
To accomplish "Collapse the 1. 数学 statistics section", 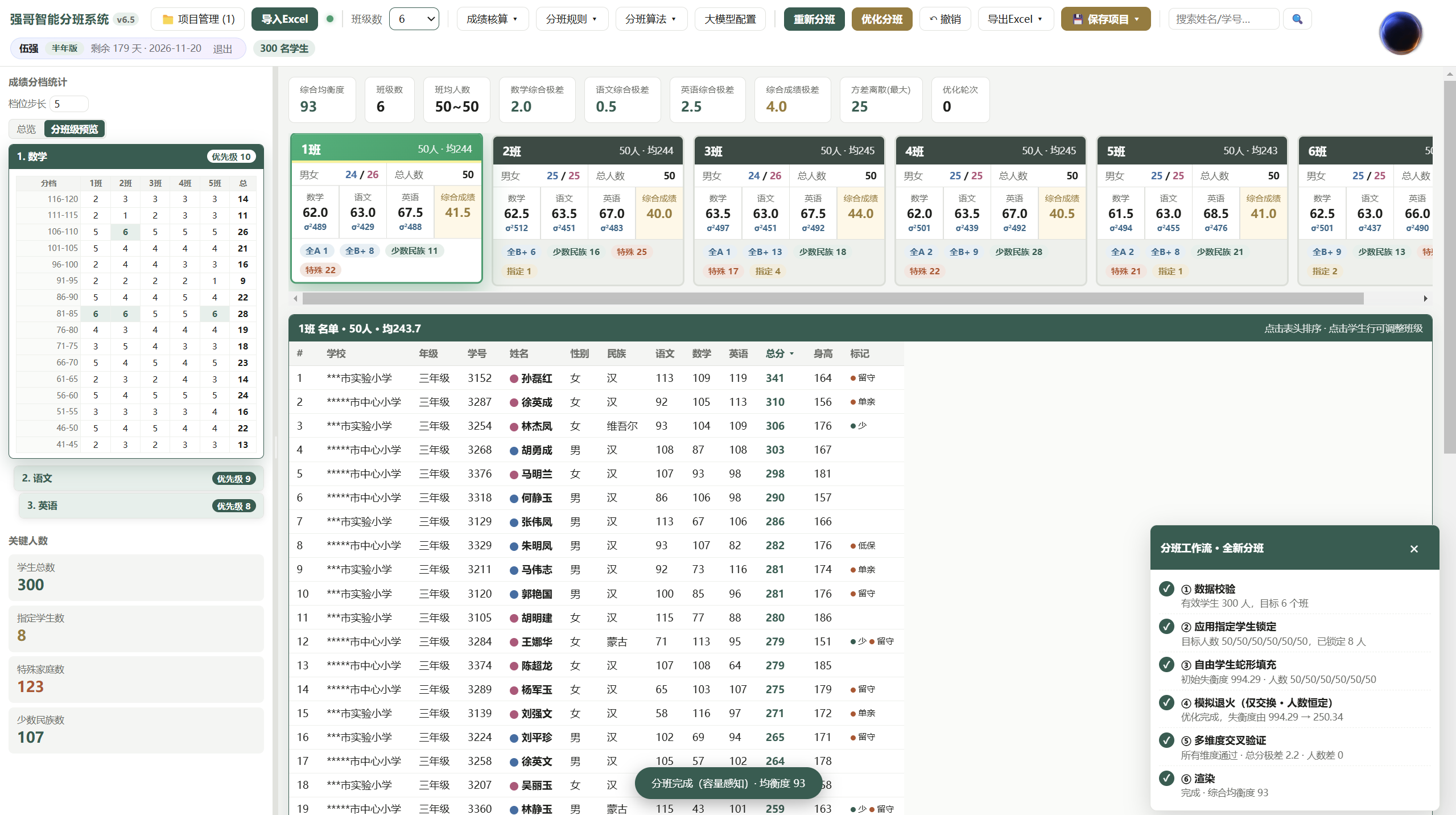I will 136,157.
